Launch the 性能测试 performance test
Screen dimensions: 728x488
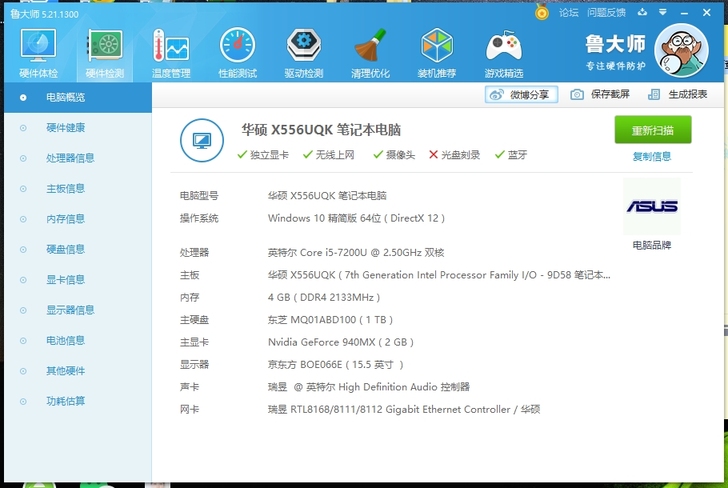pyautogui.click(x=238, y=52)
